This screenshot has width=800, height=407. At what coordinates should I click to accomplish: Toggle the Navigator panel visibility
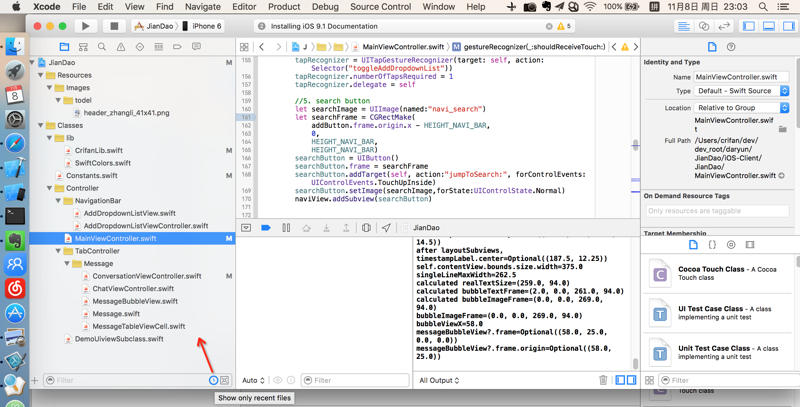pyautogui.click(x=749, y=26)
